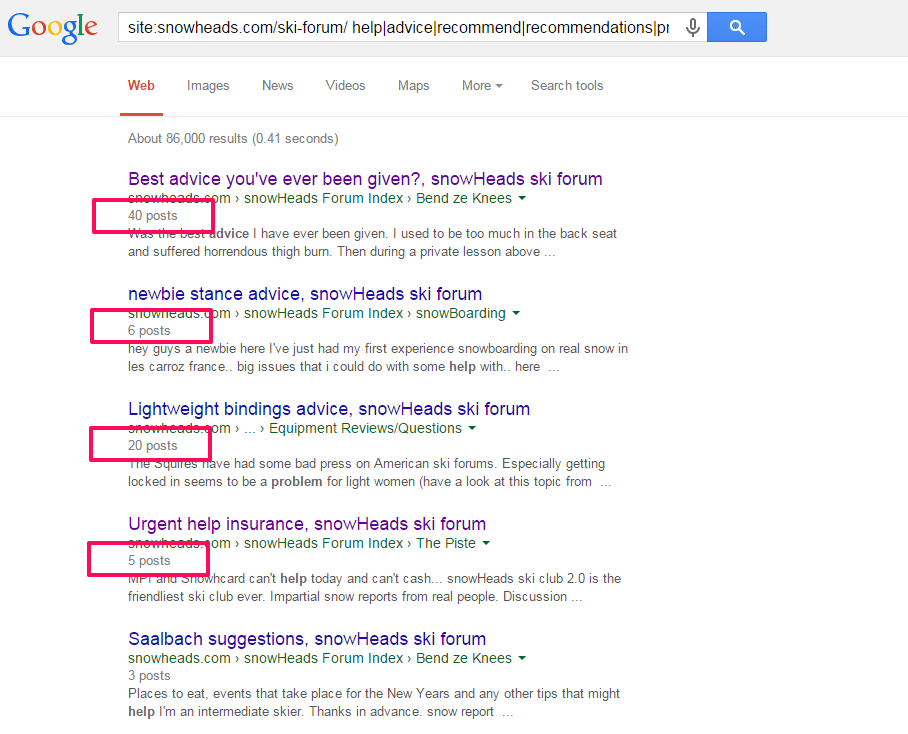Viewport: 908px width, 734px height.
Task: Click 'snowBoarding' in the newbie stance breadcrumb
Action: 460,313
